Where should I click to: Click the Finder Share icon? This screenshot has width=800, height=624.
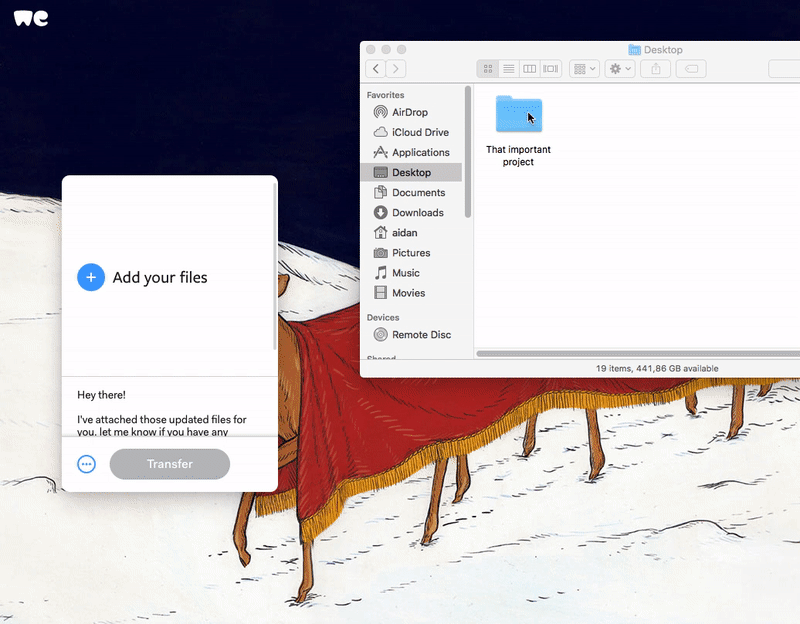click(x=656, y=69)
